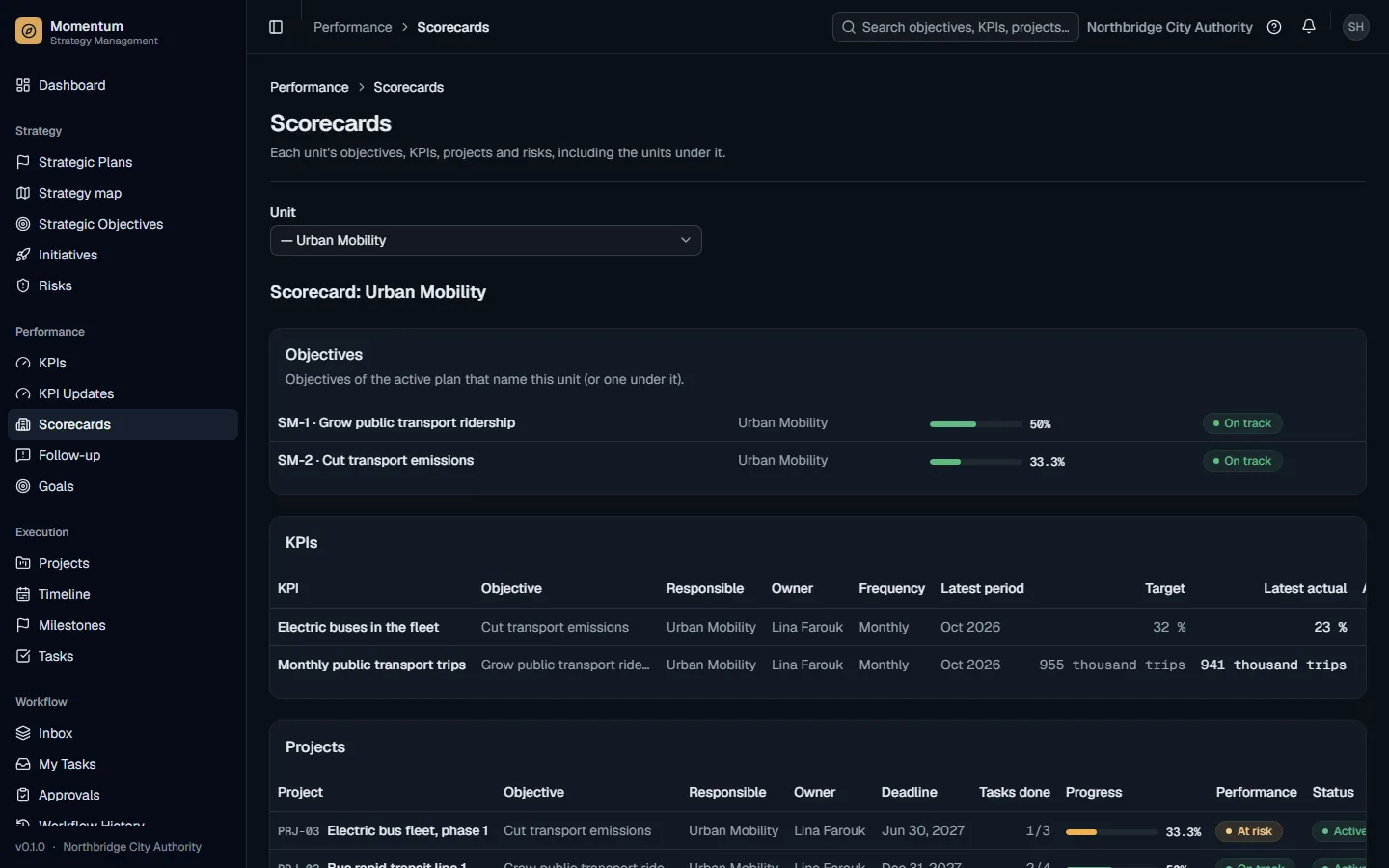
Task: Open Approvals in the sidebar
Action: 123,795
